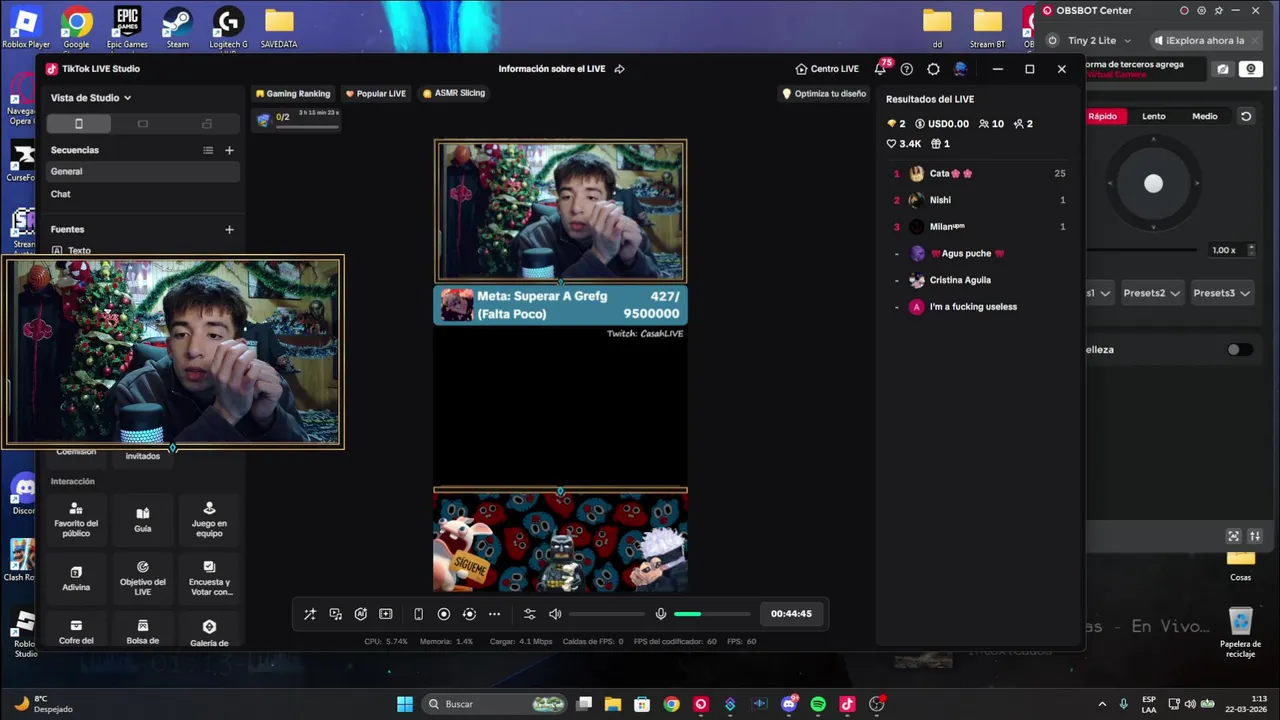Select the dual layout mode
The width and height of the screenshot is (1280, 720).
coord(207,124)
